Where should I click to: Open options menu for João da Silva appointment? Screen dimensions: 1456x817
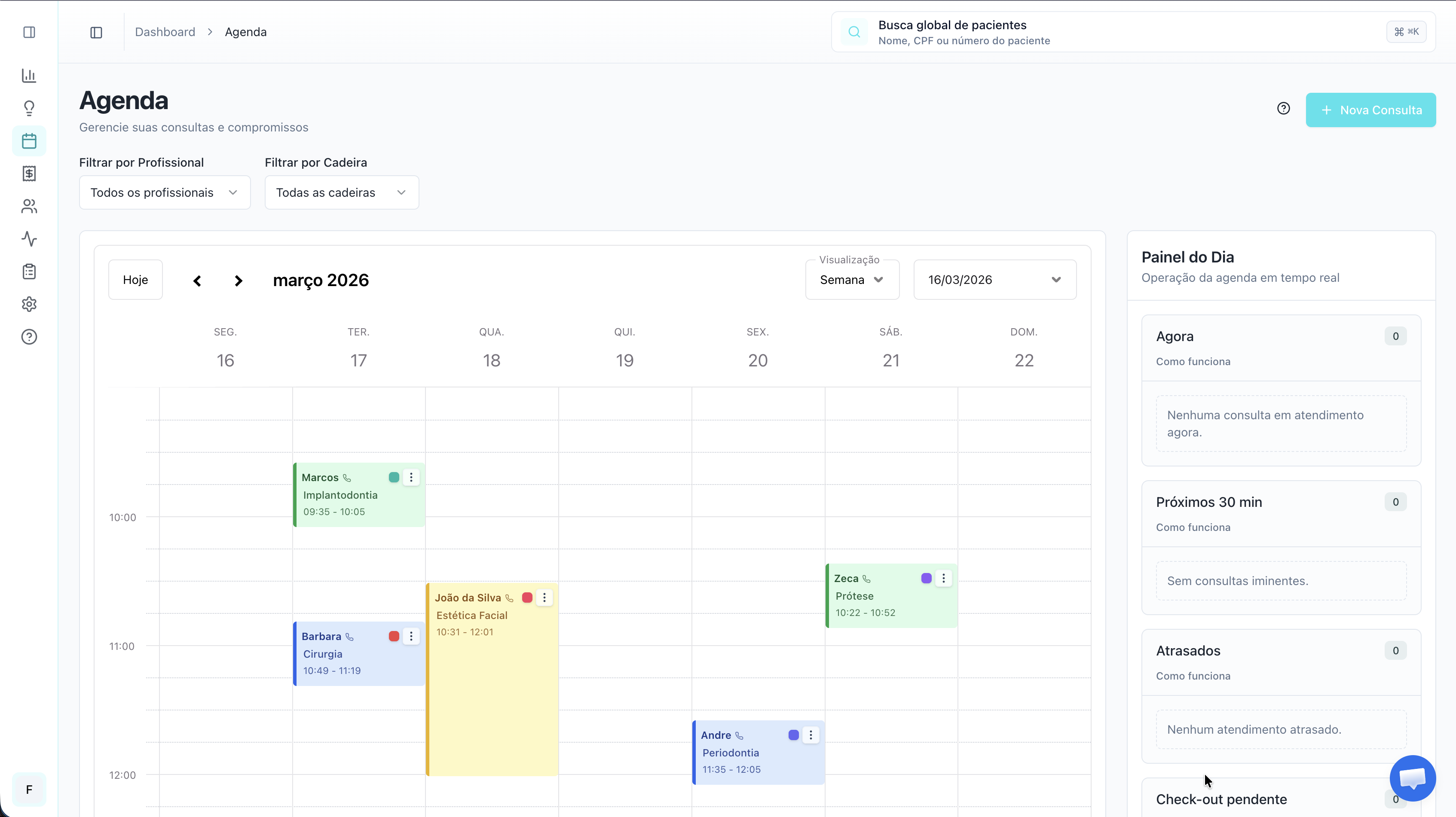click(544, 597)
